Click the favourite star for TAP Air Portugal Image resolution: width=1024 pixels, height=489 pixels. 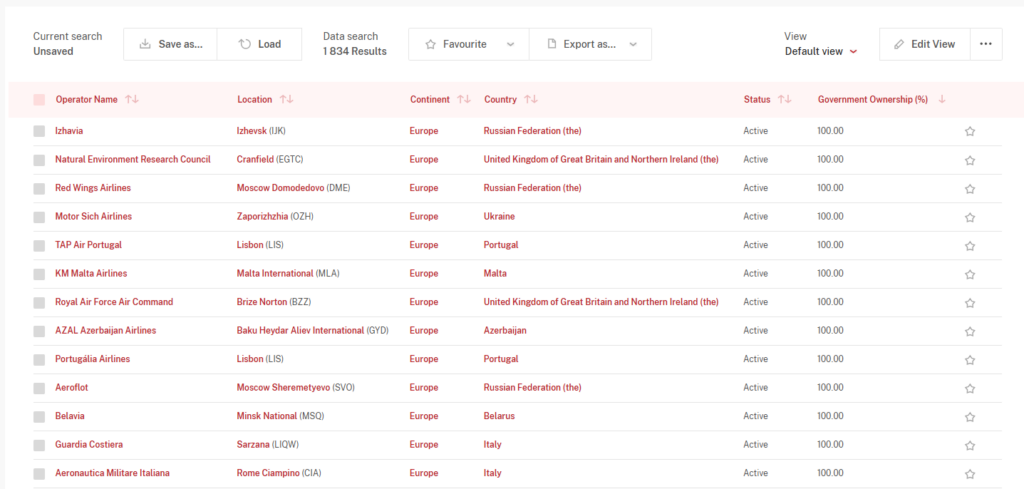point(969,245)
